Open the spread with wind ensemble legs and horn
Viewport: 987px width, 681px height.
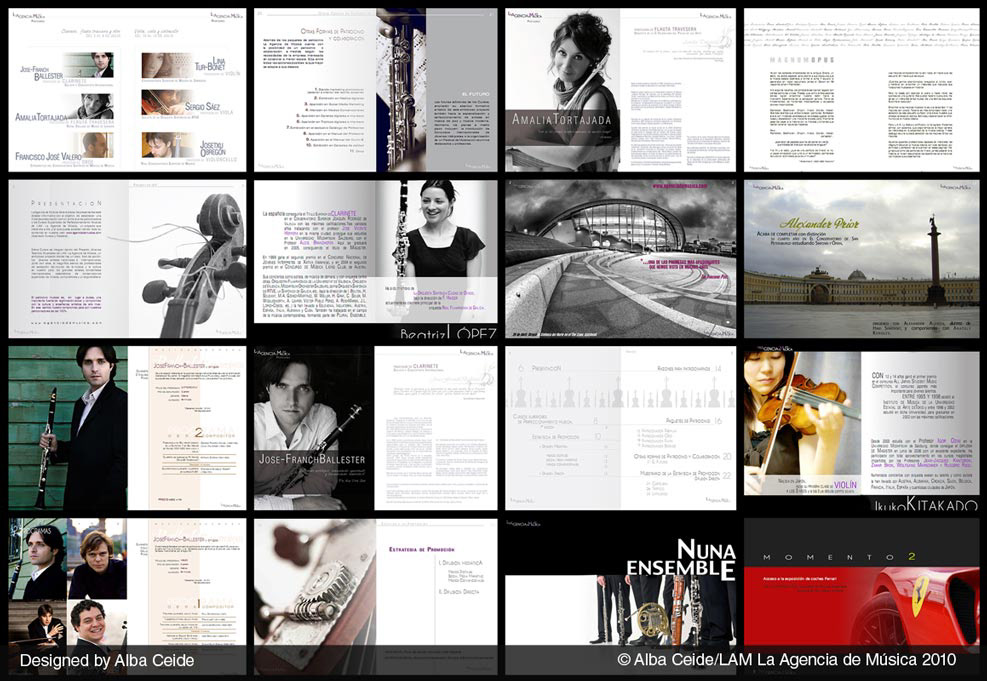620,596
